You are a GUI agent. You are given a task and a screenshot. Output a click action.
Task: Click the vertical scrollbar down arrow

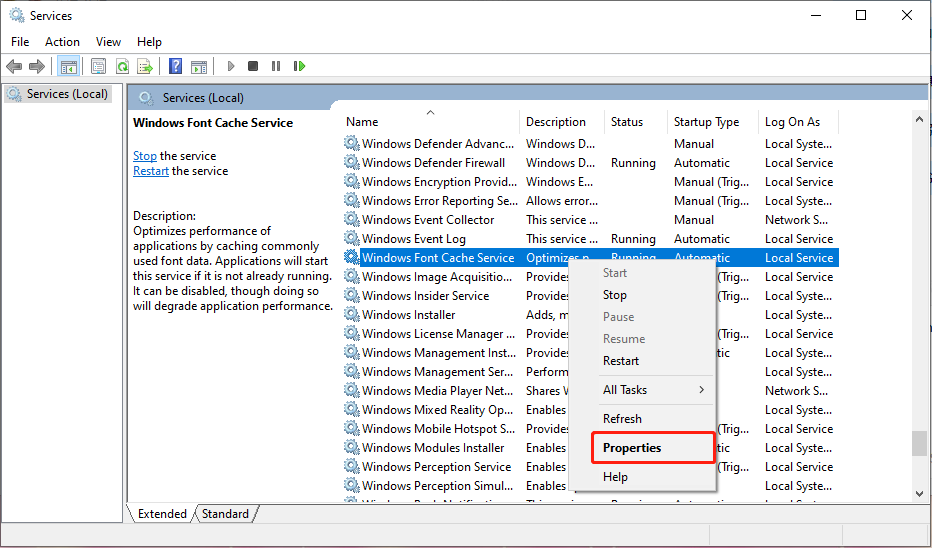tap(919, 493)
